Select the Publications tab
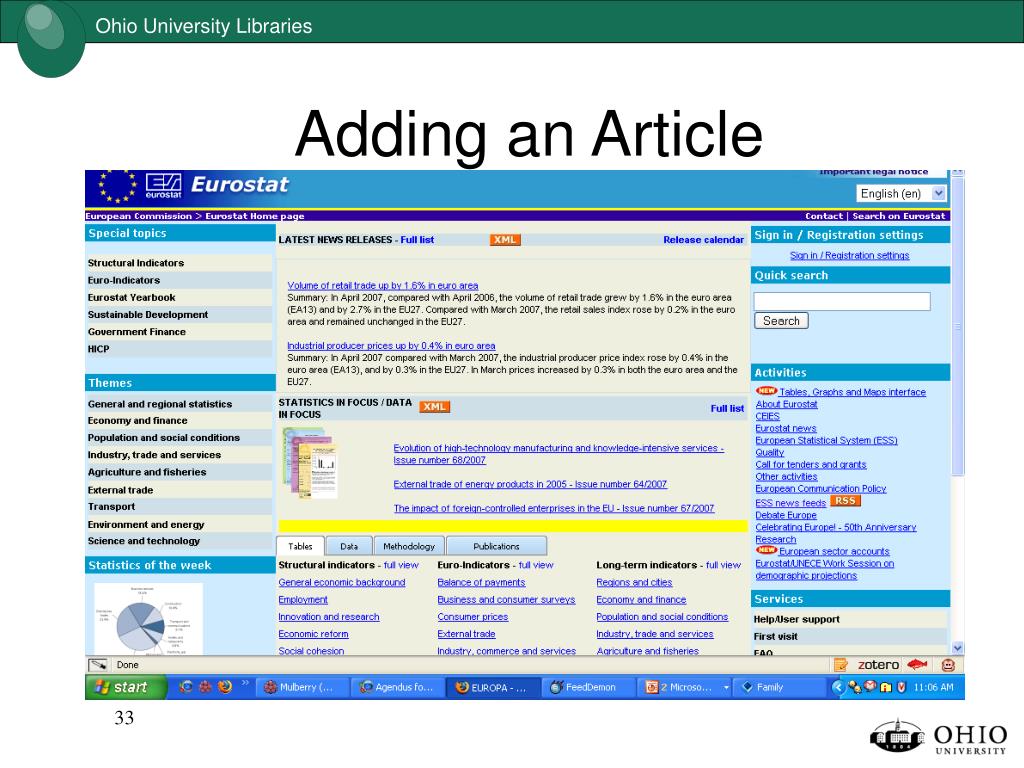 (496, 546)
